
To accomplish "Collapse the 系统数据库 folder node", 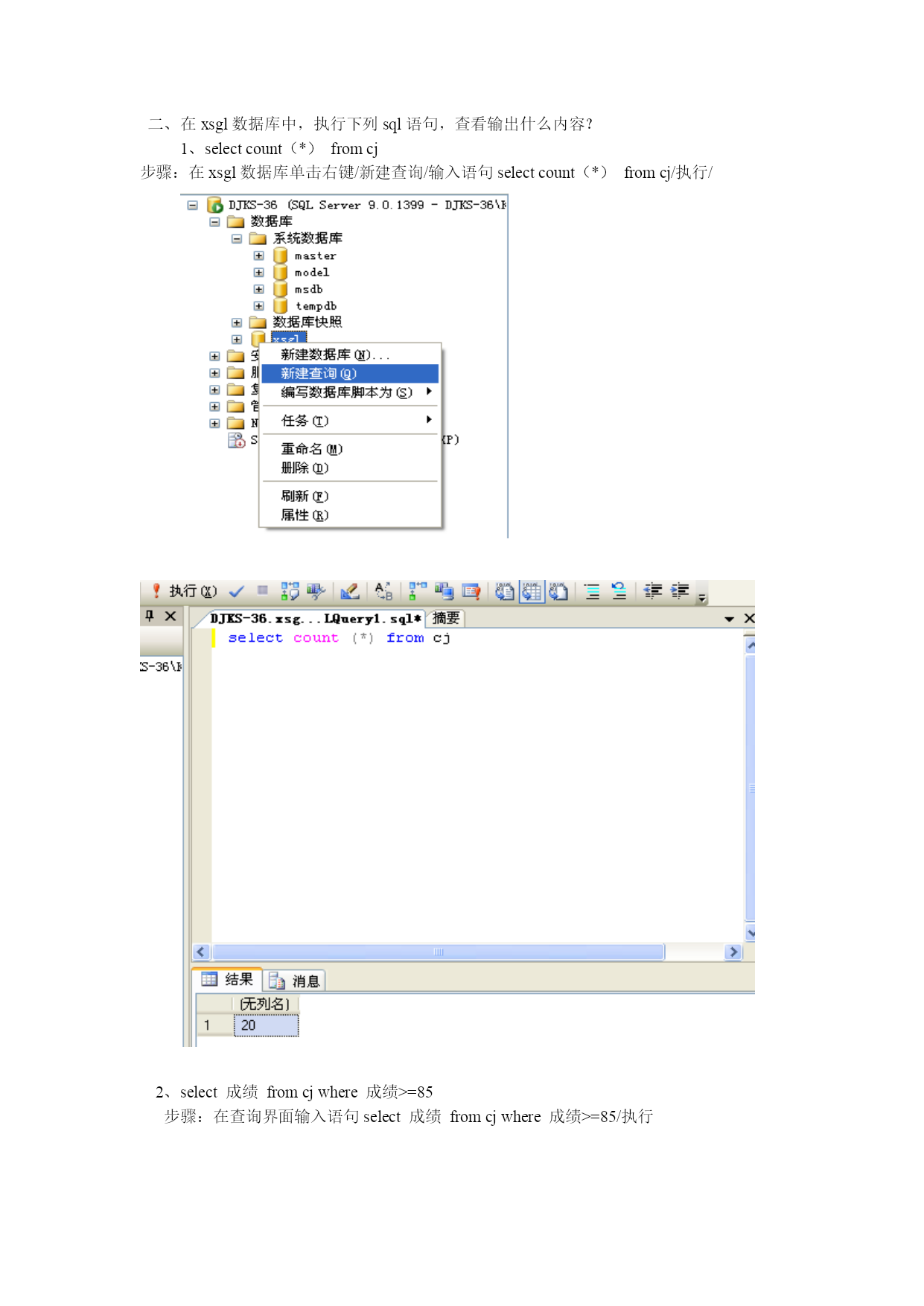I will tap(236, 239).
